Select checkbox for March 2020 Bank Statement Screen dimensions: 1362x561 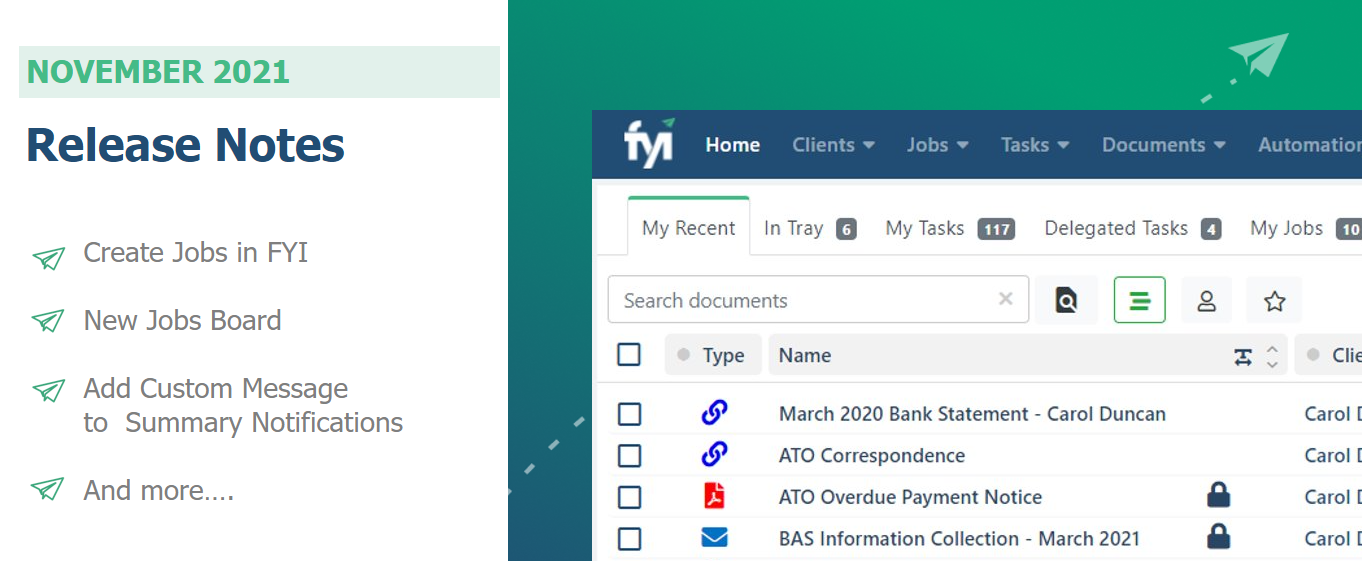click(629, 414)
